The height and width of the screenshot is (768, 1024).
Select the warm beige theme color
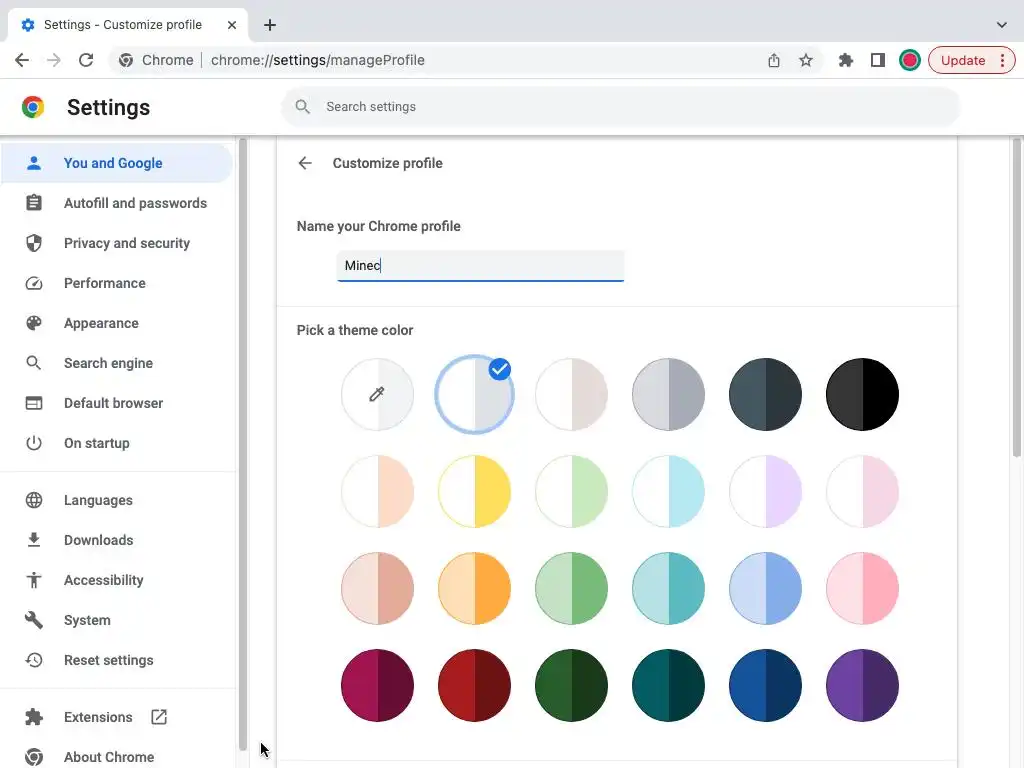tap(571, 394)
